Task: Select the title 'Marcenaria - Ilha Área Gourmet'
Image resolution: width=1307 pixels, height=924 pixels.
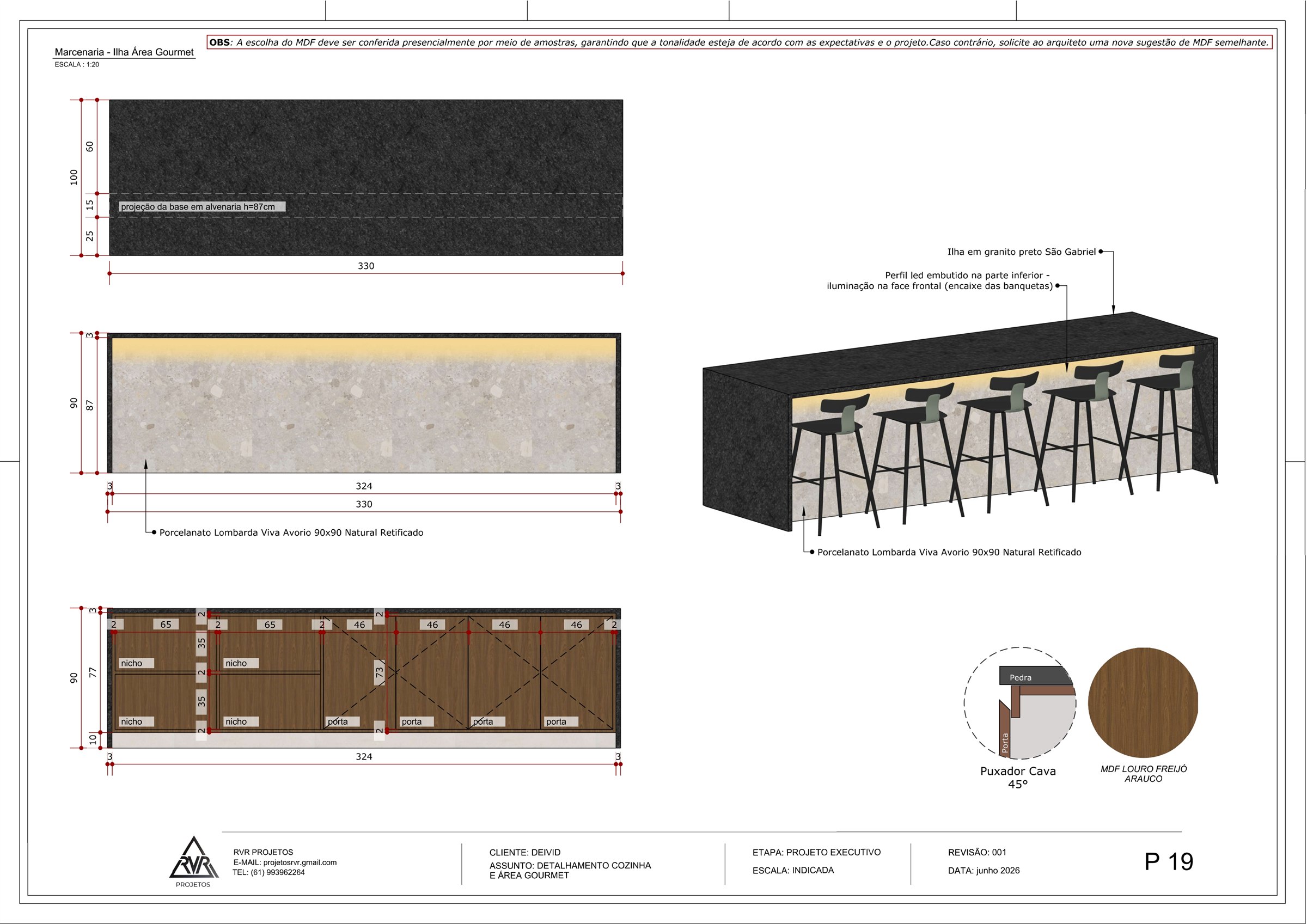Action: (x=124, y=52)
